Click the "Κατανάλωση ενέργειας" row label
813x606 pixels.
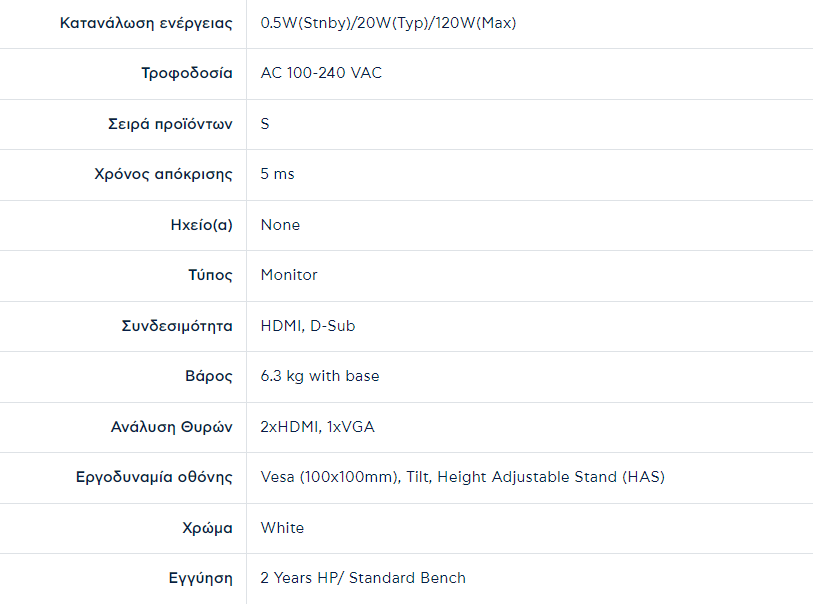point(147,23)
